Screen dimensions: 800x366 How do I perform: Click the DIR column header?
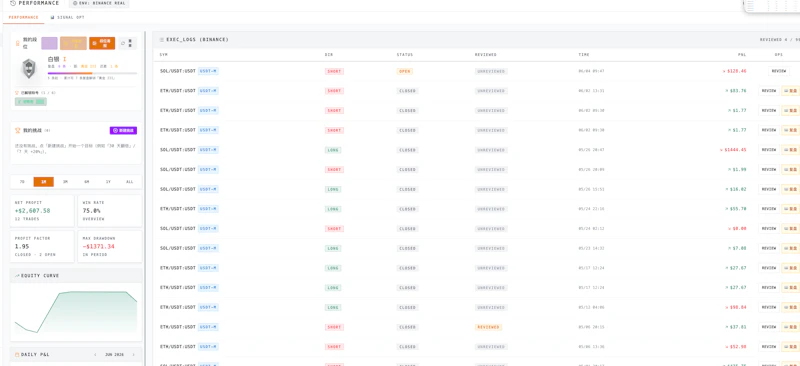[x=329, y=55]
